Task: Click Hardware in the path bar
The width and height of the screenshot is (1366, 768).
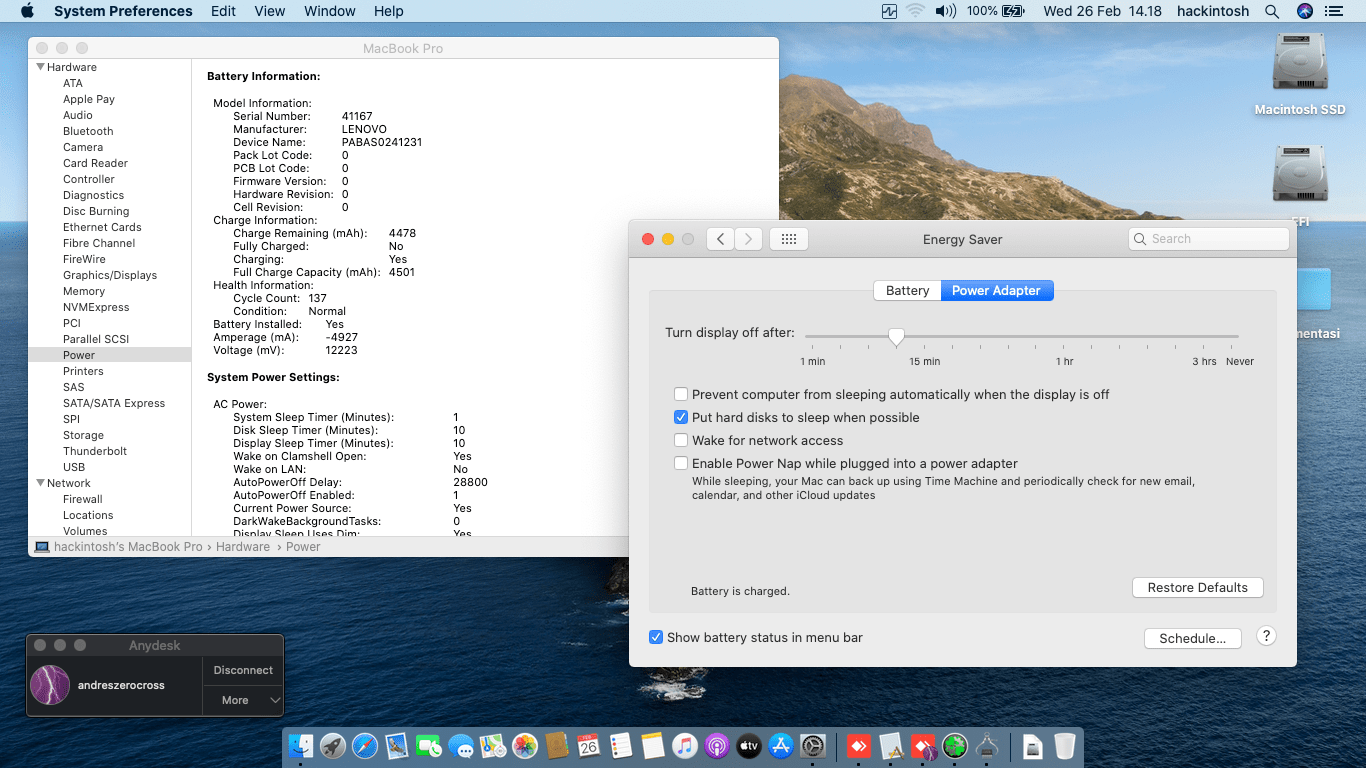Action: [243, 547]
